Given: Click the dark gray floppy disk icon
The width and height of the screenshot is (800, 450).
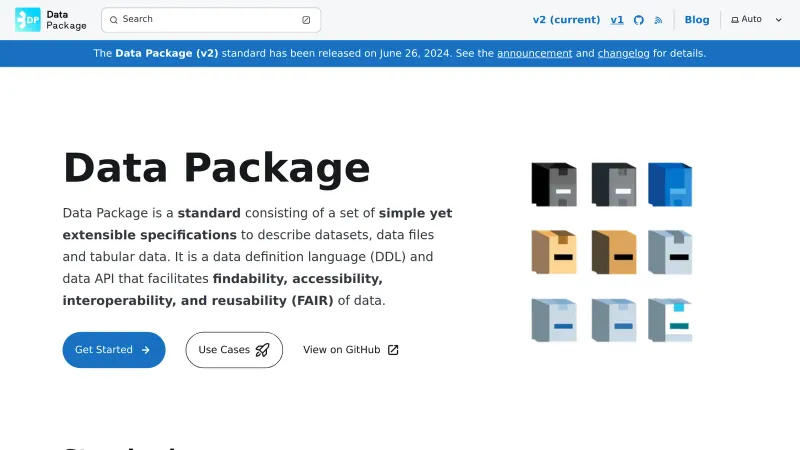Looking at the screenshot, I should pos(613,184).
